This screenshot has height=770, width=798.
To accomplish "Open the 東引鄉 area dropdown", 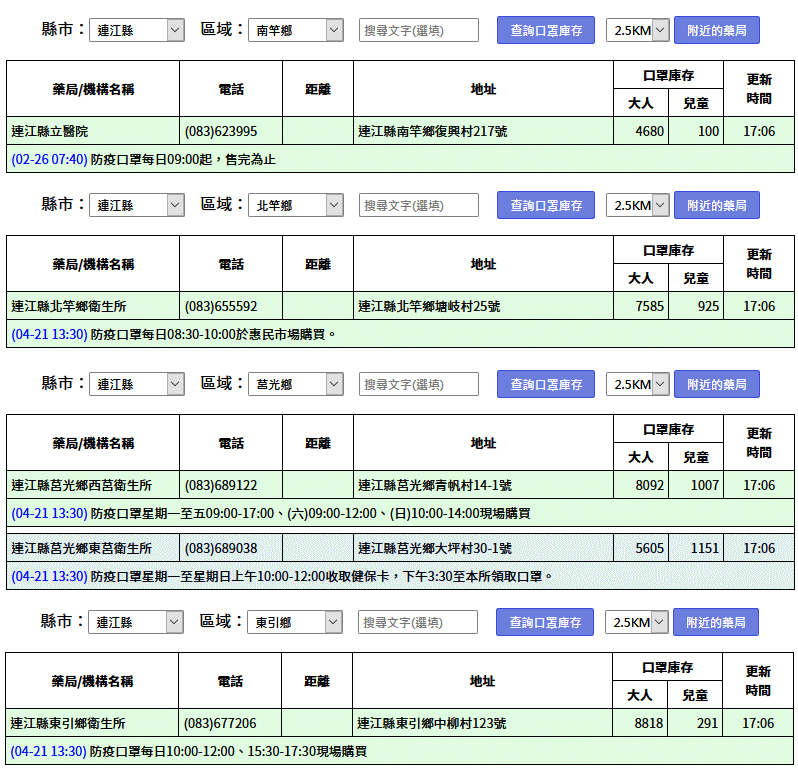I will pyautogui.click(x=295, y=622).
